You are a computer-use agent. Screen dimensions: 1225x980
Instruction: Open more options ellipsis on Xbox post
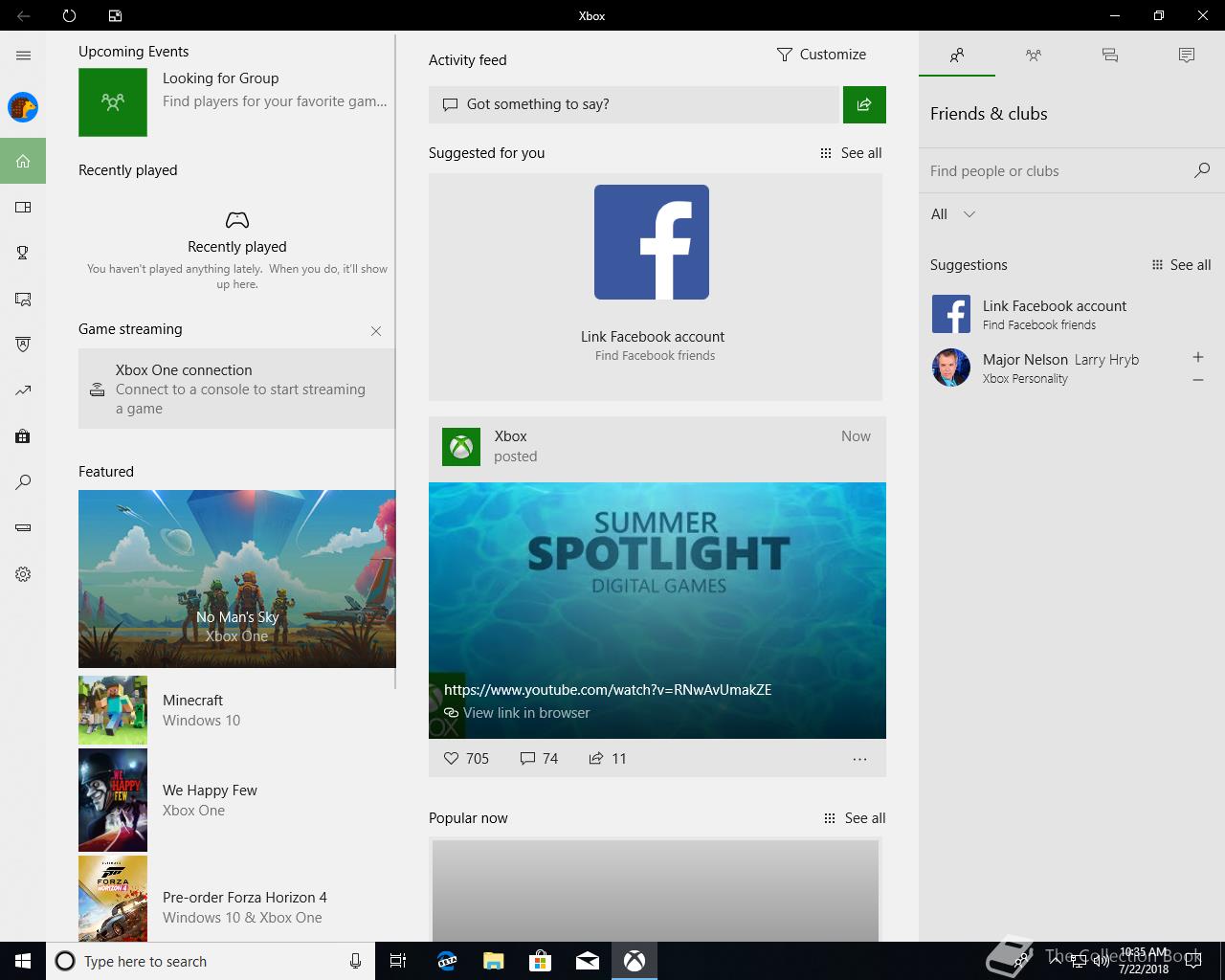[859, 759]
